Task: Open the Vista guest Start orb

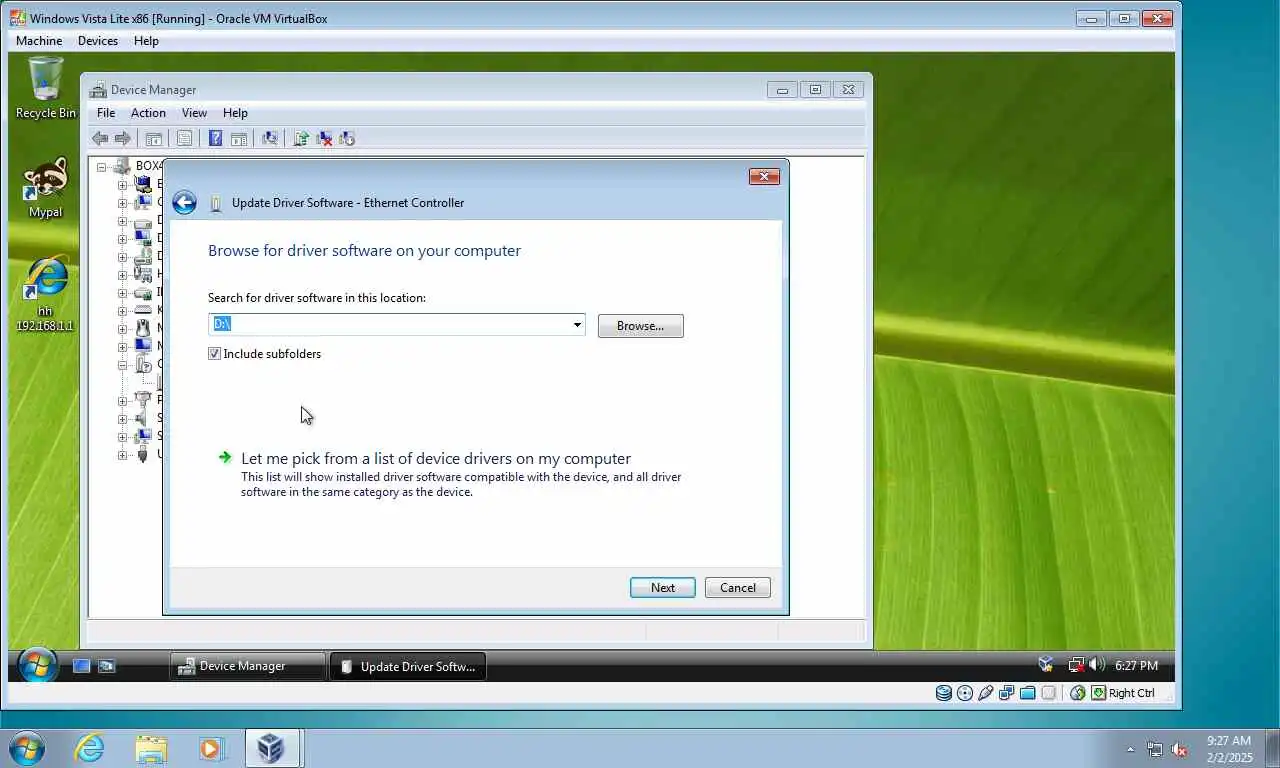Action: [37, 666]
